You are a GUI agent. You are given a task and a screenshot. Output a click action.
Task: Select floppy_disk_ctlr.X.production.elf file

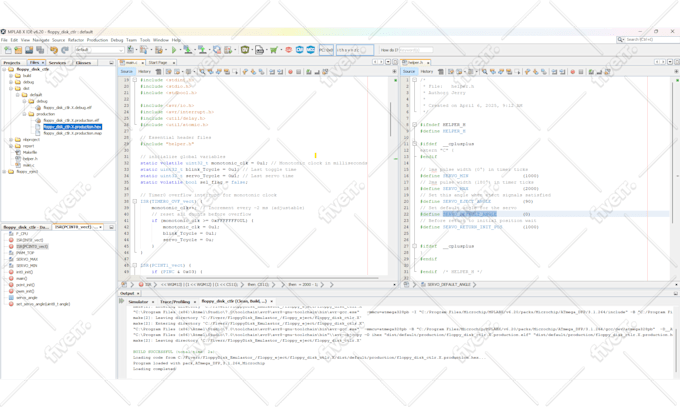click(x=71, y=120)
